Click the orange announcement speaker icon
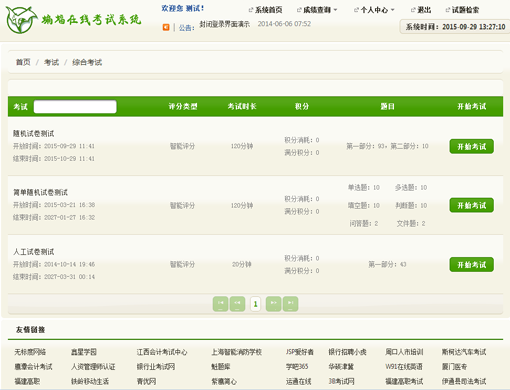 click(x=166, y=27)
